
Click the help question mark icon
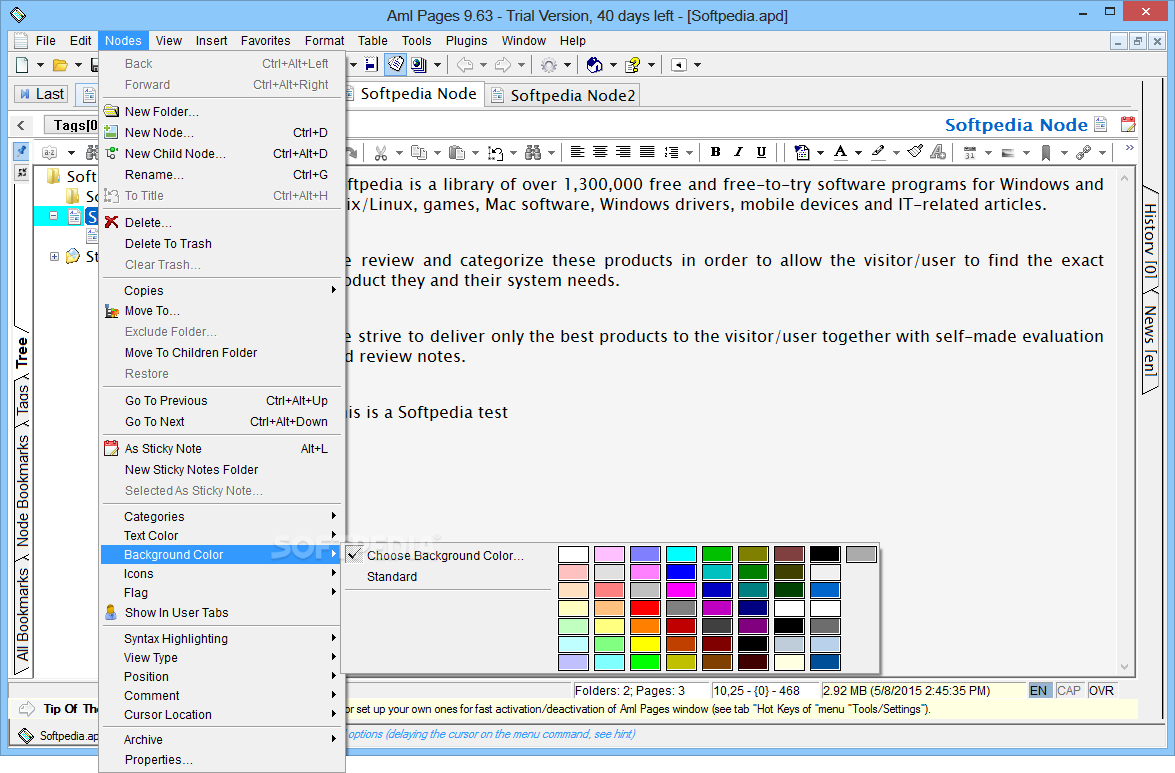point(633,65)
